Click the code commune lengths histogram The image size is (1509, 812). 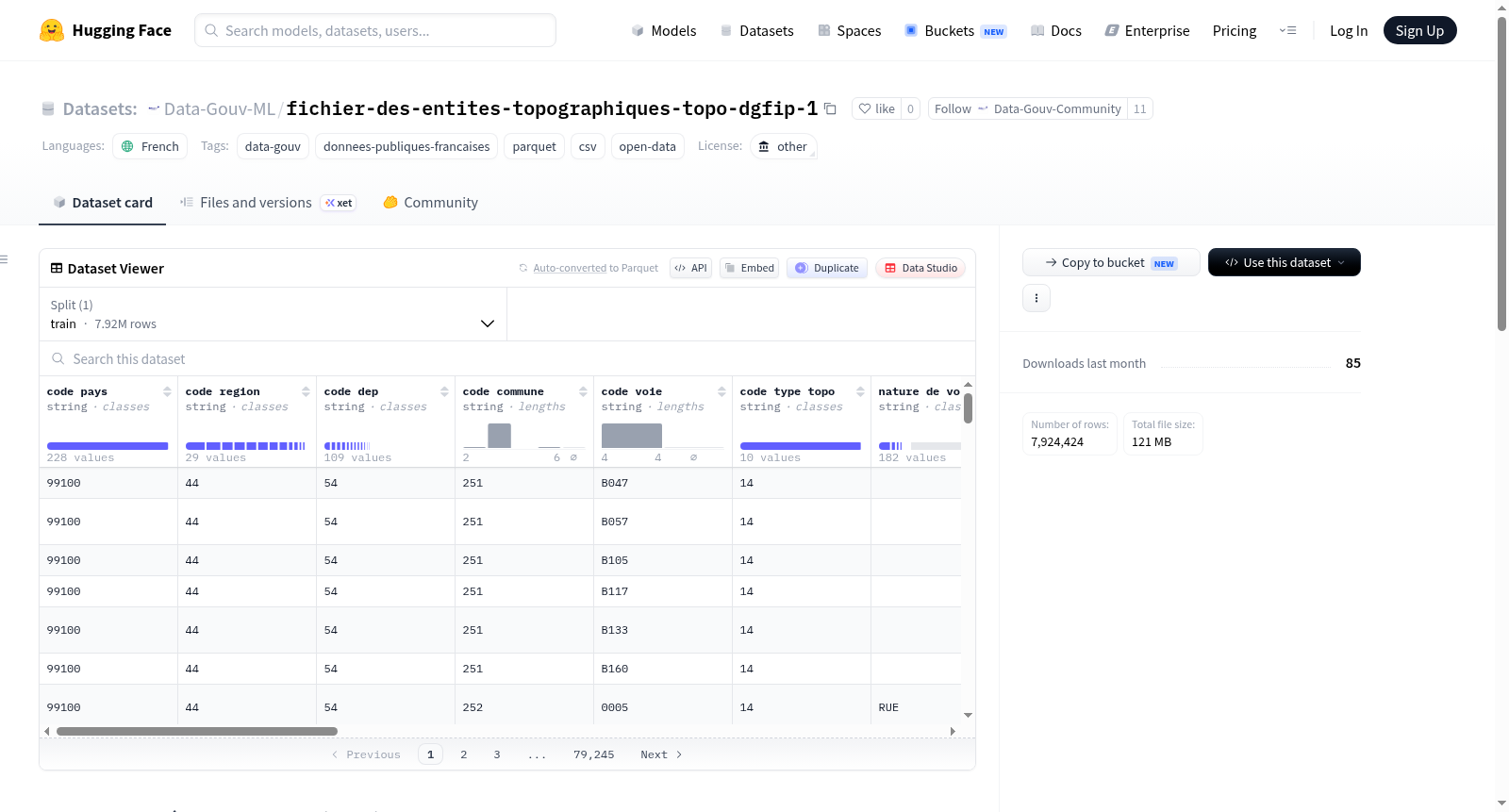pyautogui.click(x=524, y=436)
